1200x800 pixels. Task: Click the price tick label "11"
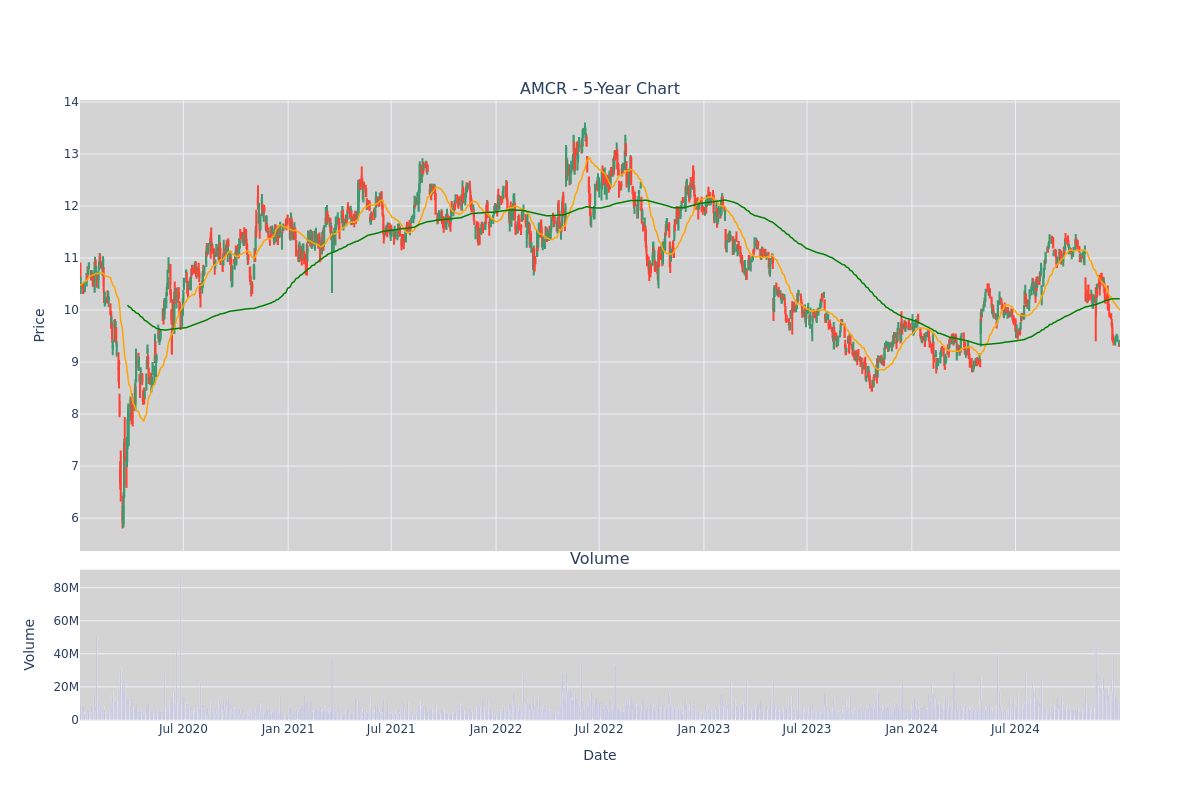tap(71, 258)
